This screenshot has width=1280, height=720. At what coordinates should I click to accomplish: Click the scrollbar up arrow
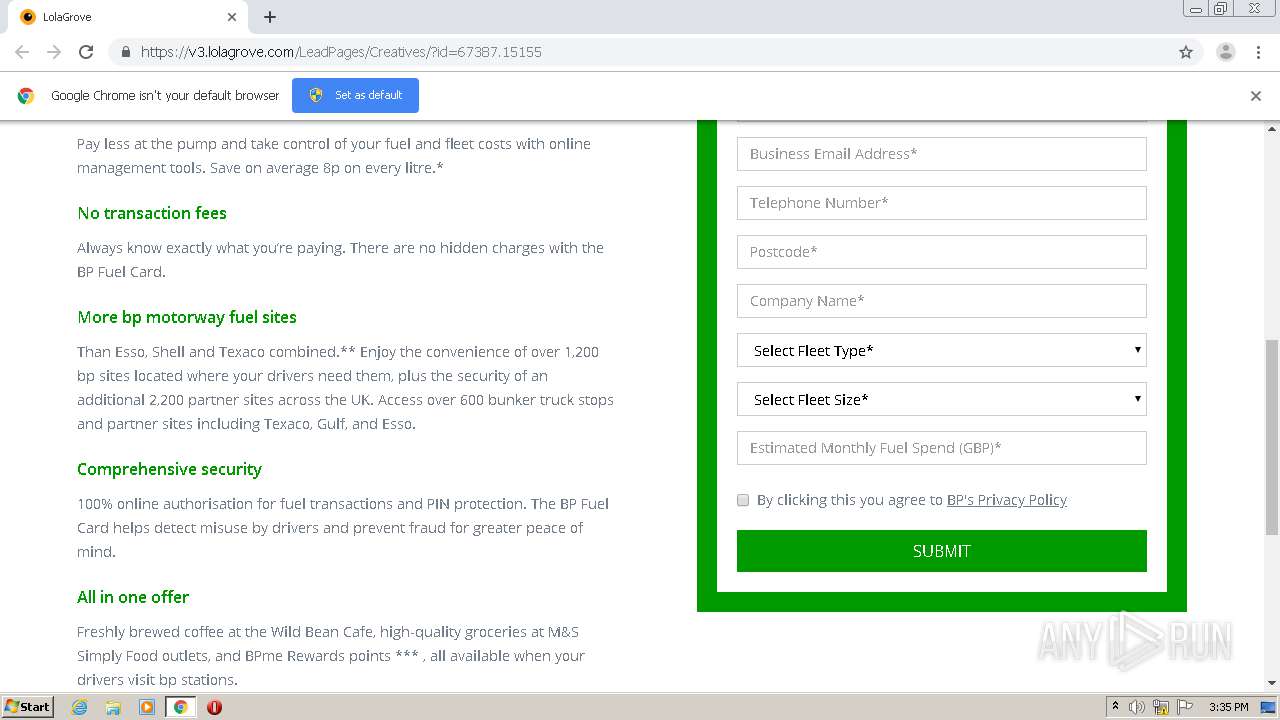[1272, 128]
